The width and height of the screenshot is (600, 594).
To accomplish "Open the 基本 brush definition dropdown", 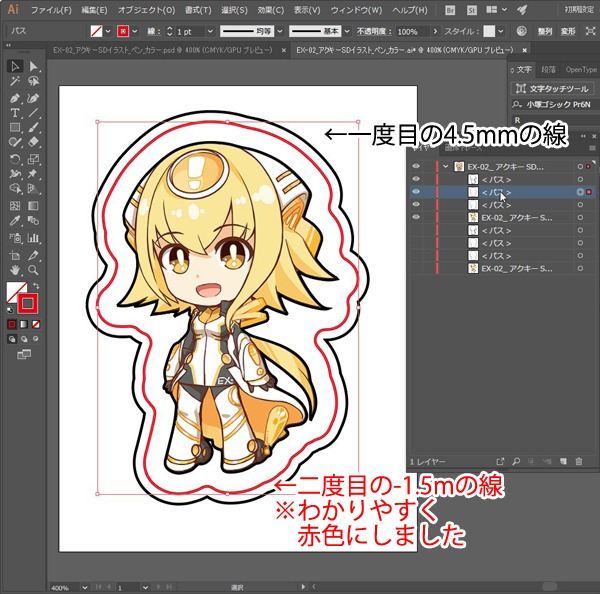I will click(347, 31).
